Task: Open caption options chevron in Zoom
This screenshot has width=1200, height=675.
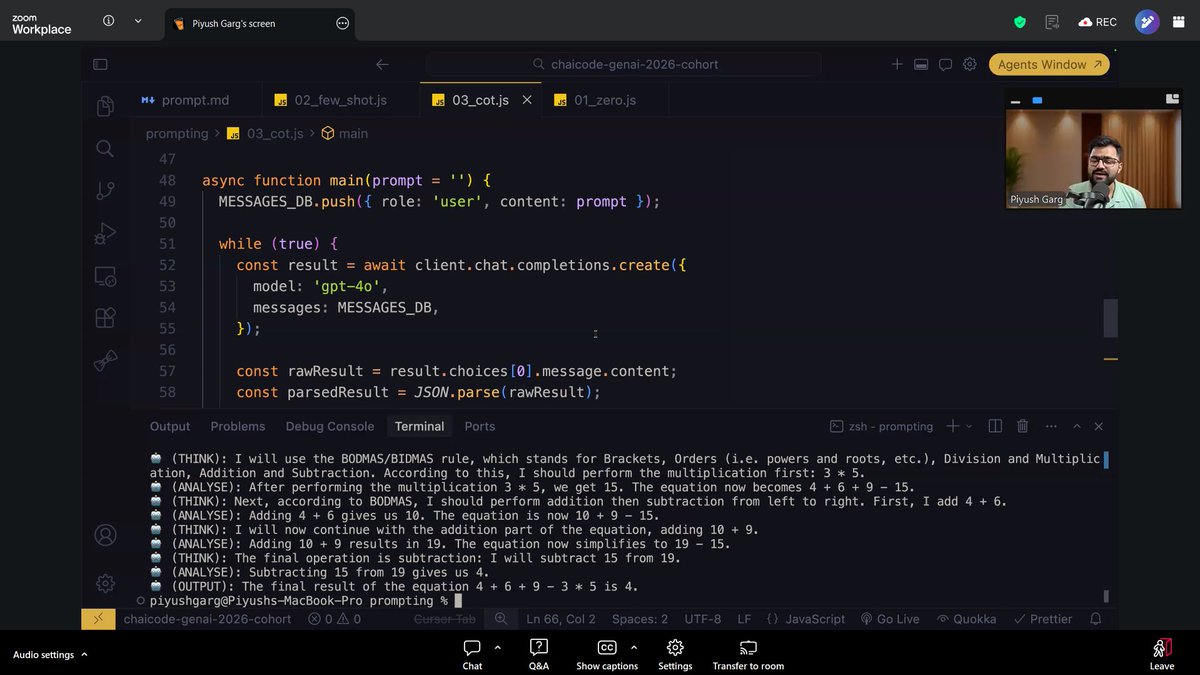Action: [x=633, y=647]
